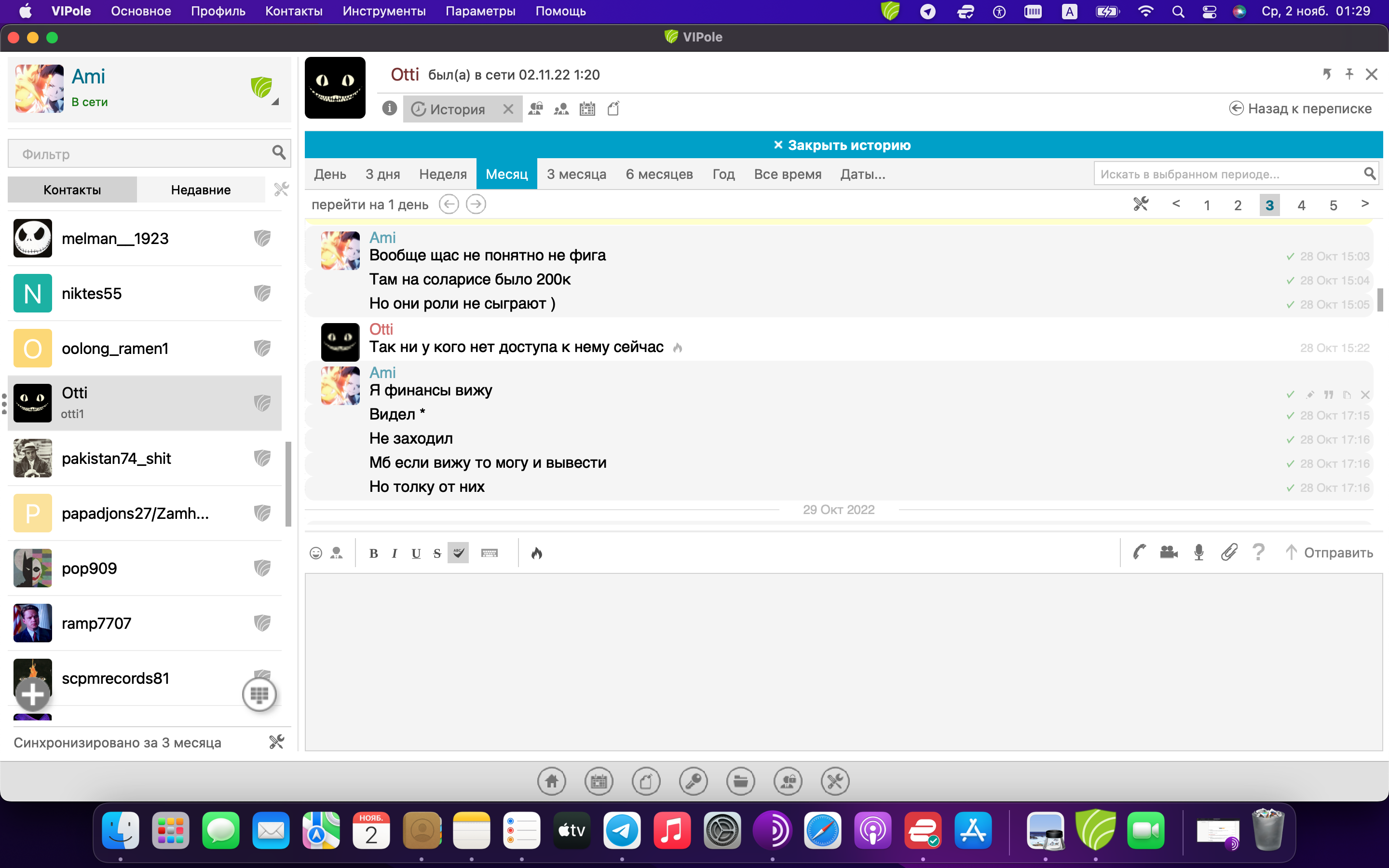Open contact melman__1923
1389x868 pixels.
pyautogui.click(x=145, y=238)
